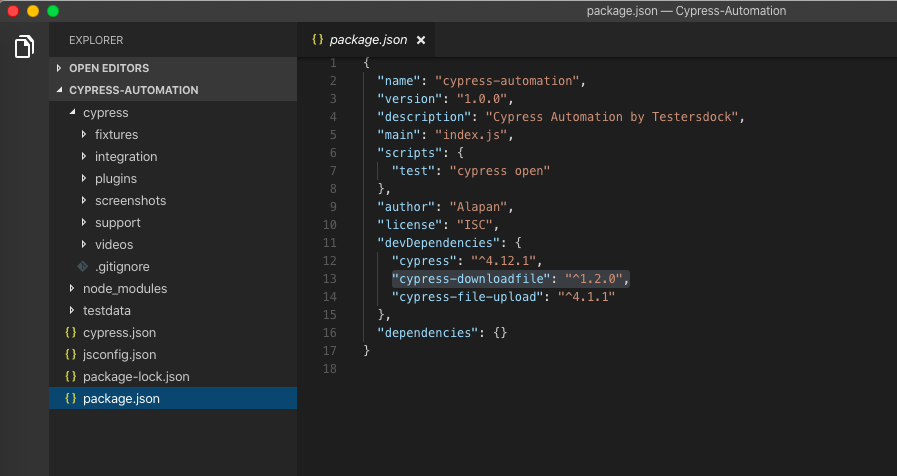Expand the videos folder arrow
Viewport: 897px width, 476px height.
[84, 244]
